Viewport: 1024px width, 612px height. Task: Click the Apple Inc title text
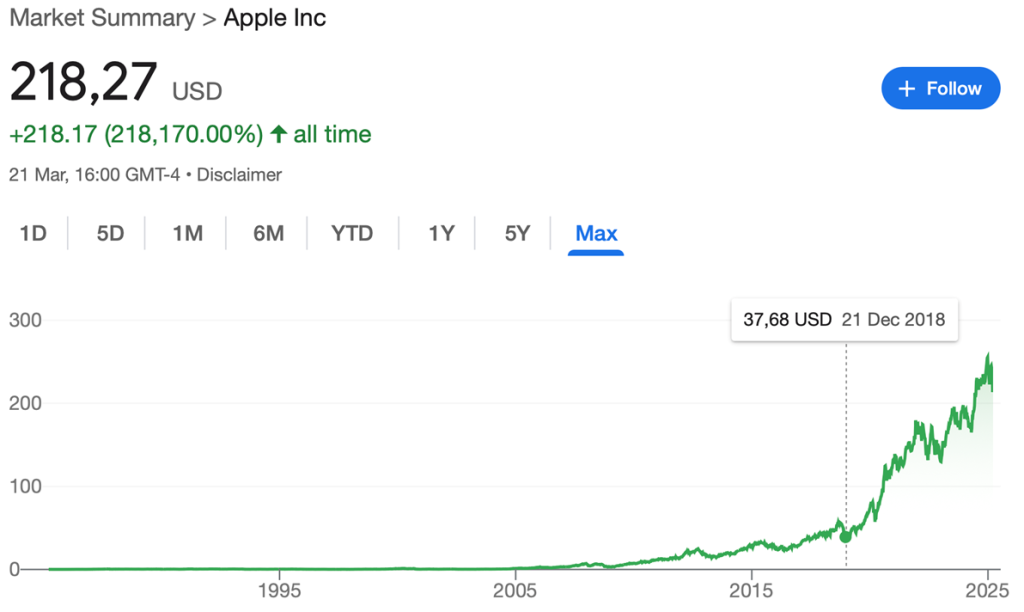[x=274, y=18]
